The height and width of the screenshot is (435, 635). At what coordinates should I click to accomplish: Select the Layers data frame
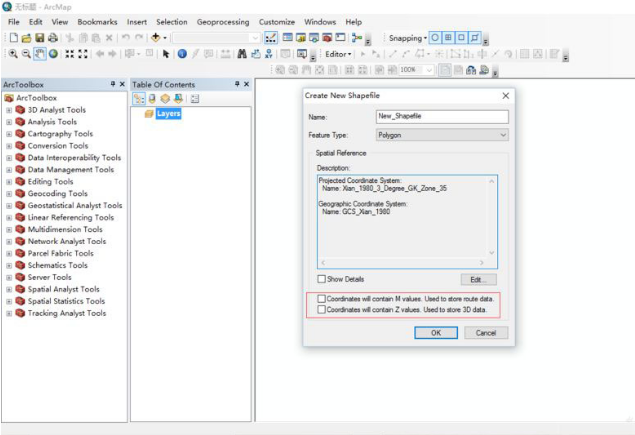click(x=168, y=113)
